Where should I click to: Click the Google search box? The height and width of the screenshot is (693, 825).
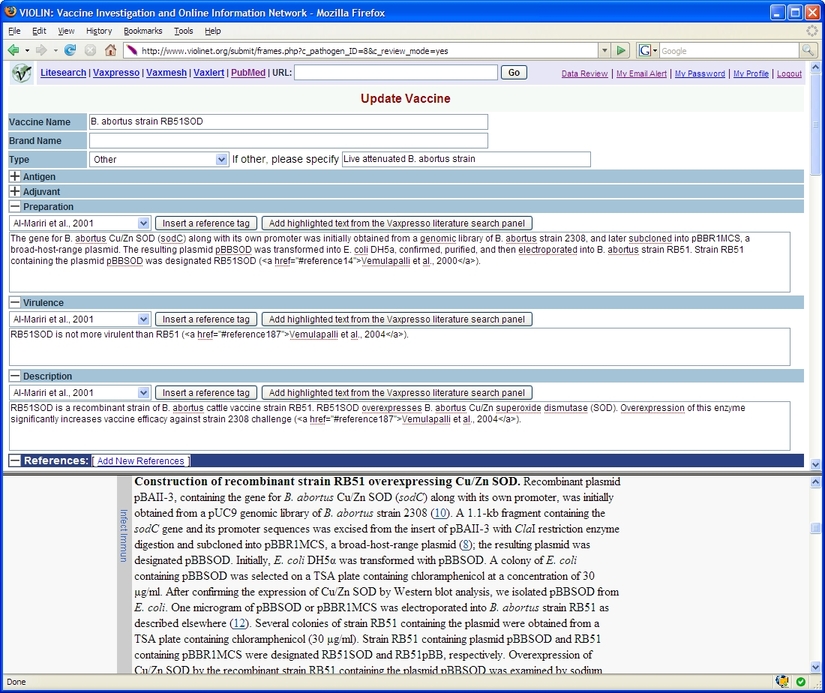729,51
